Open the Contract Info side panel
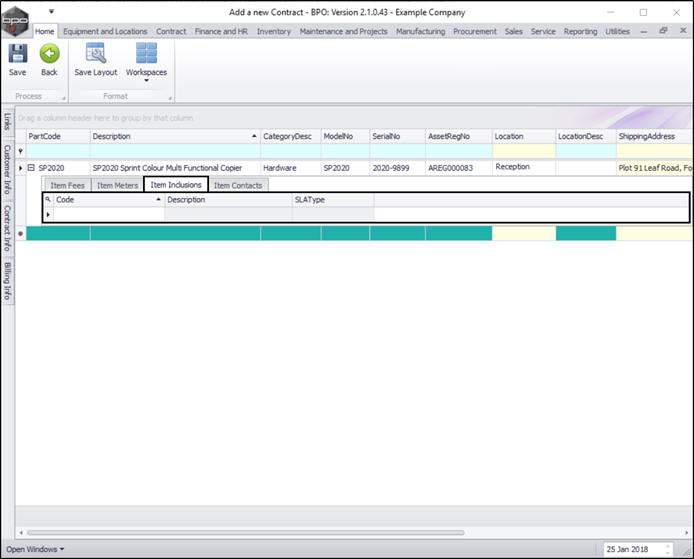 click(x=8, y=227)
